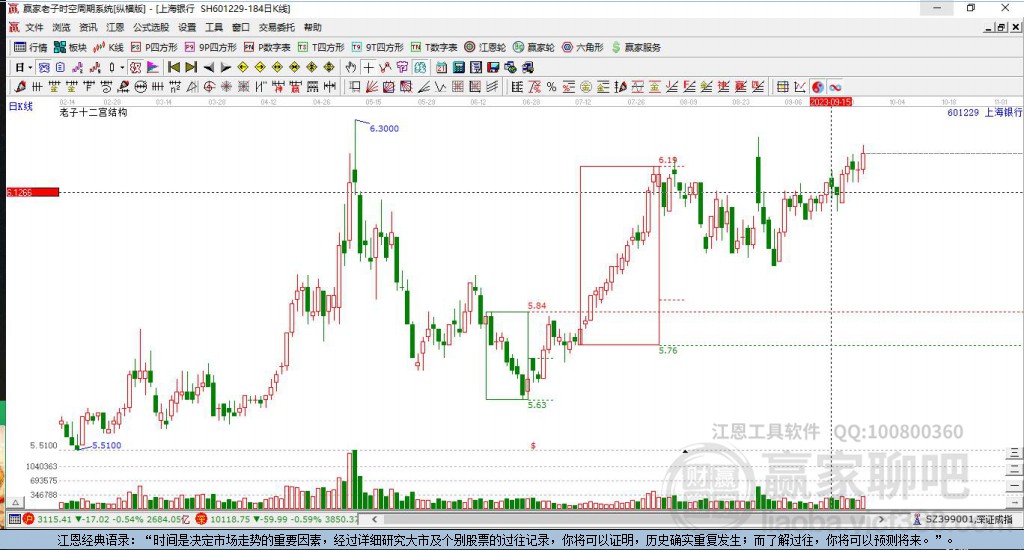The height and width of the screenshot is (550, 1024).
Task: Click the zigzag V-line icon
Action: tap(441, 87)
